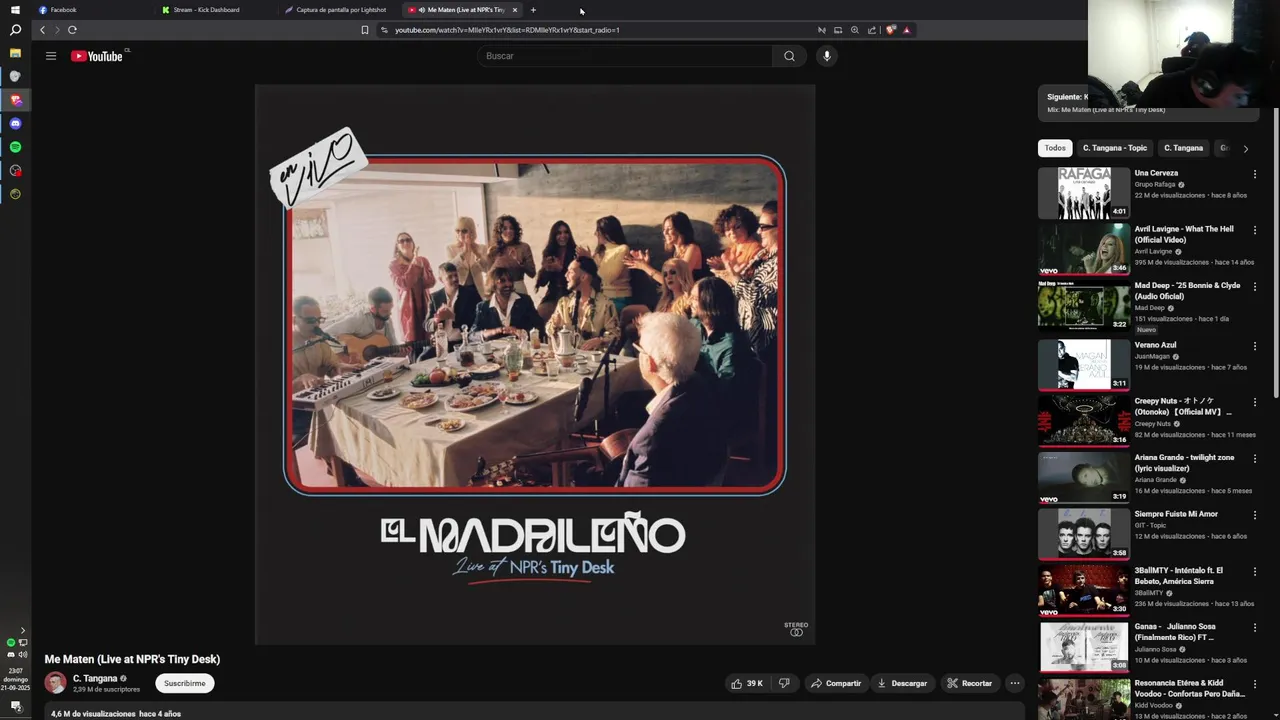Expand hidden tray icons chevron

click(23, 630)
